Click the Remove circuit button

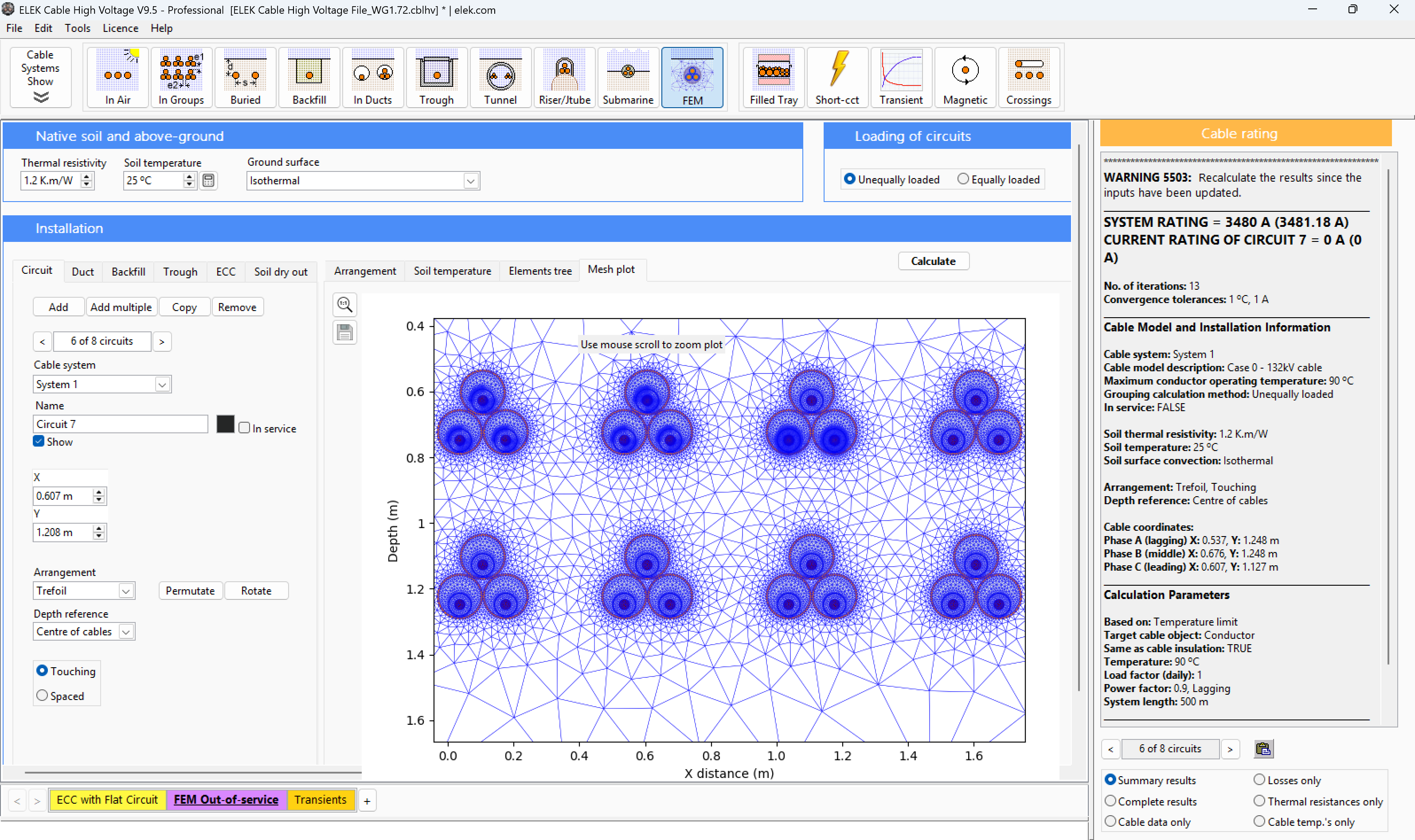pos(237,307)
